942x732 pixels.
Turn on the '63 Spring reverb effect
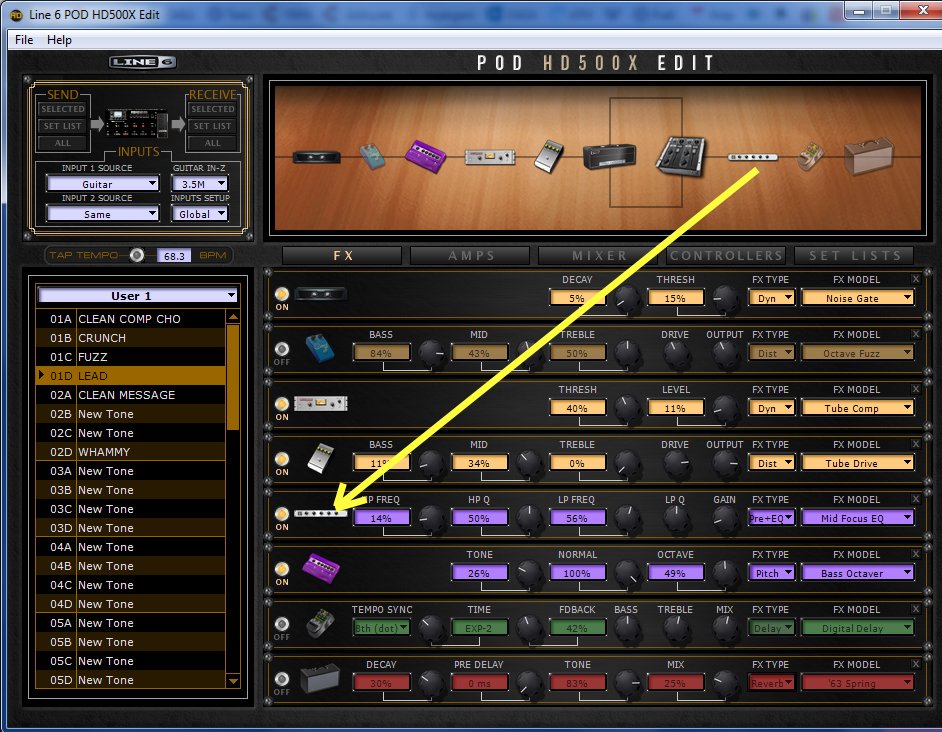click(282, 679)
